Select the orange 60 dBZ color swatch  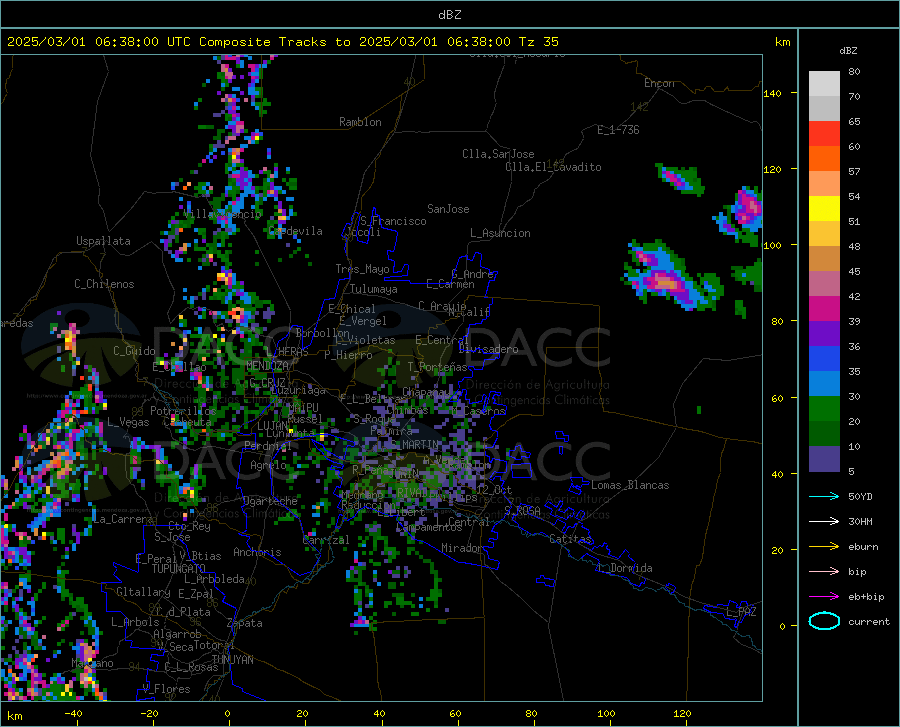pyautogui.click(x=824, y=159)
